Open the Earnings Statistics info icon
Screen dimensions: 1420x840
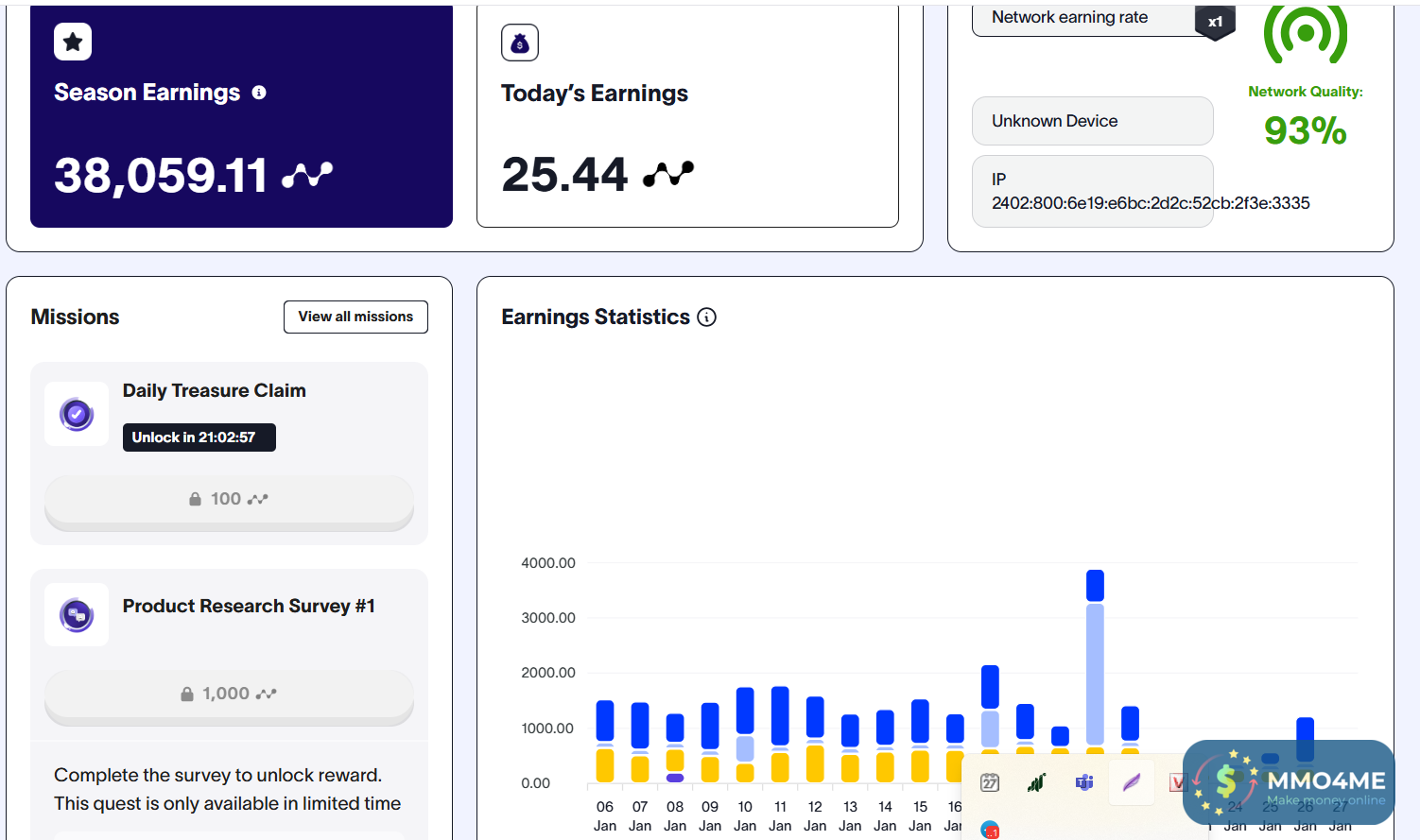(706, 317)
